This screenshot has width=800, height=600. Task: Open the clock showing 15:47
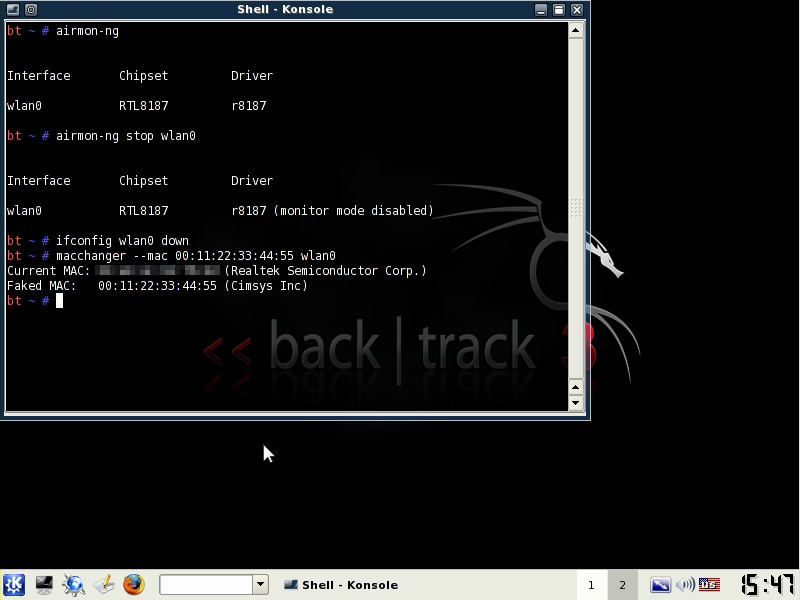coord(767,585)
